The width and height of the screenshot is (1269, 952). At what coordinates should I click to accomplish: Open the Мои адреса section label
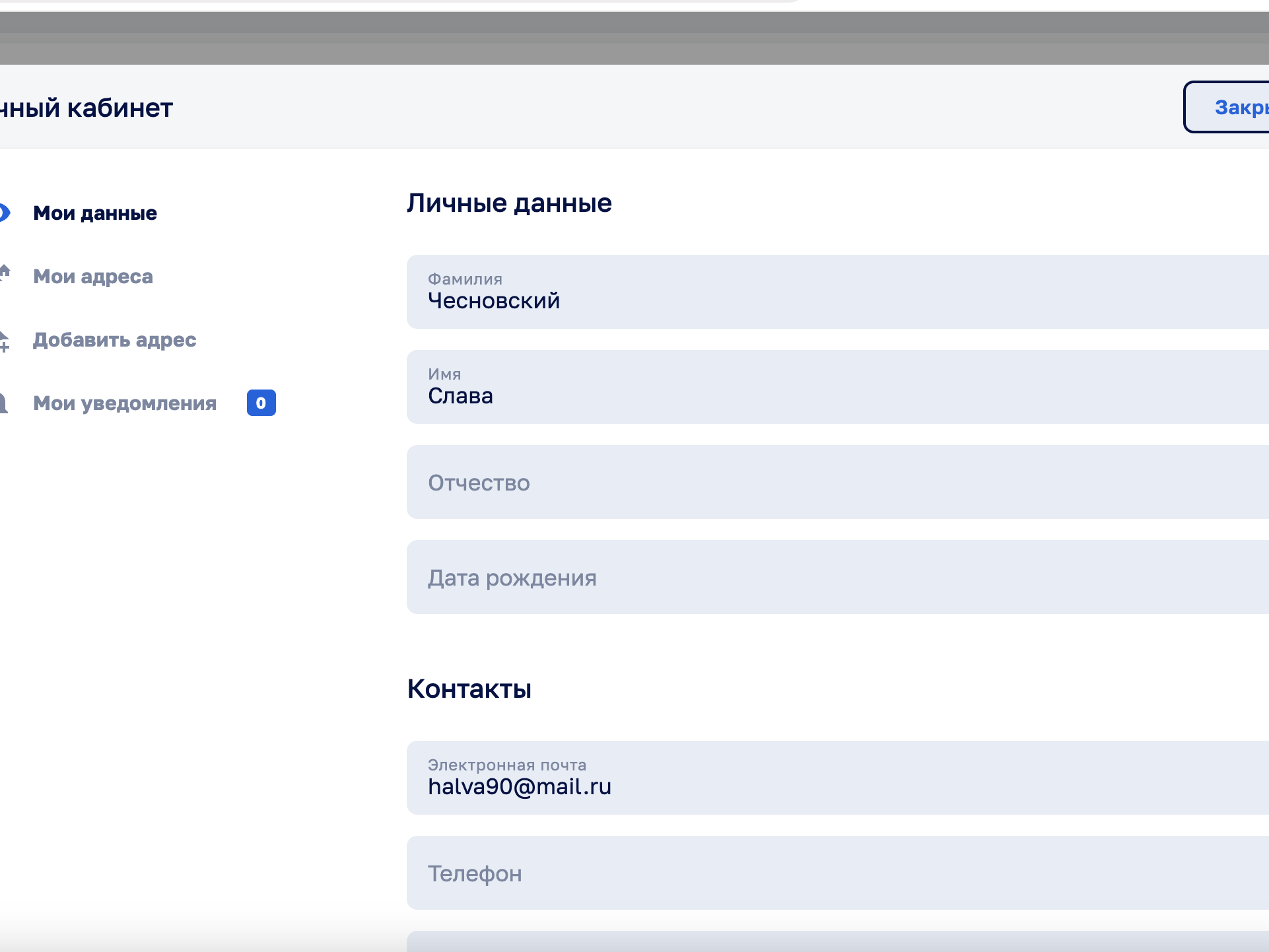click(x=93, y=277)
